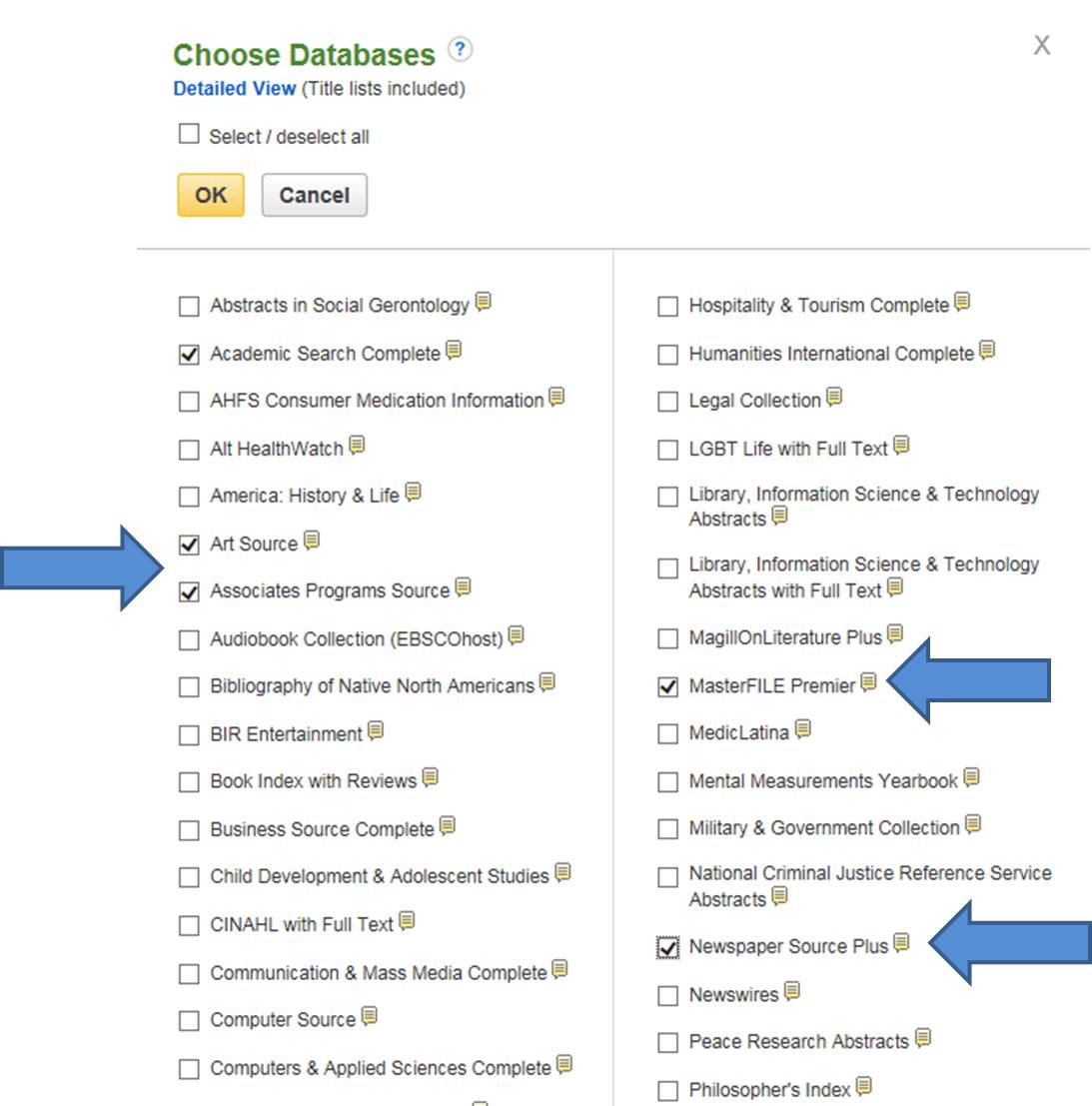View MedicLatina note icon
Screen dimensions: 1092x1106
point(803,728)
